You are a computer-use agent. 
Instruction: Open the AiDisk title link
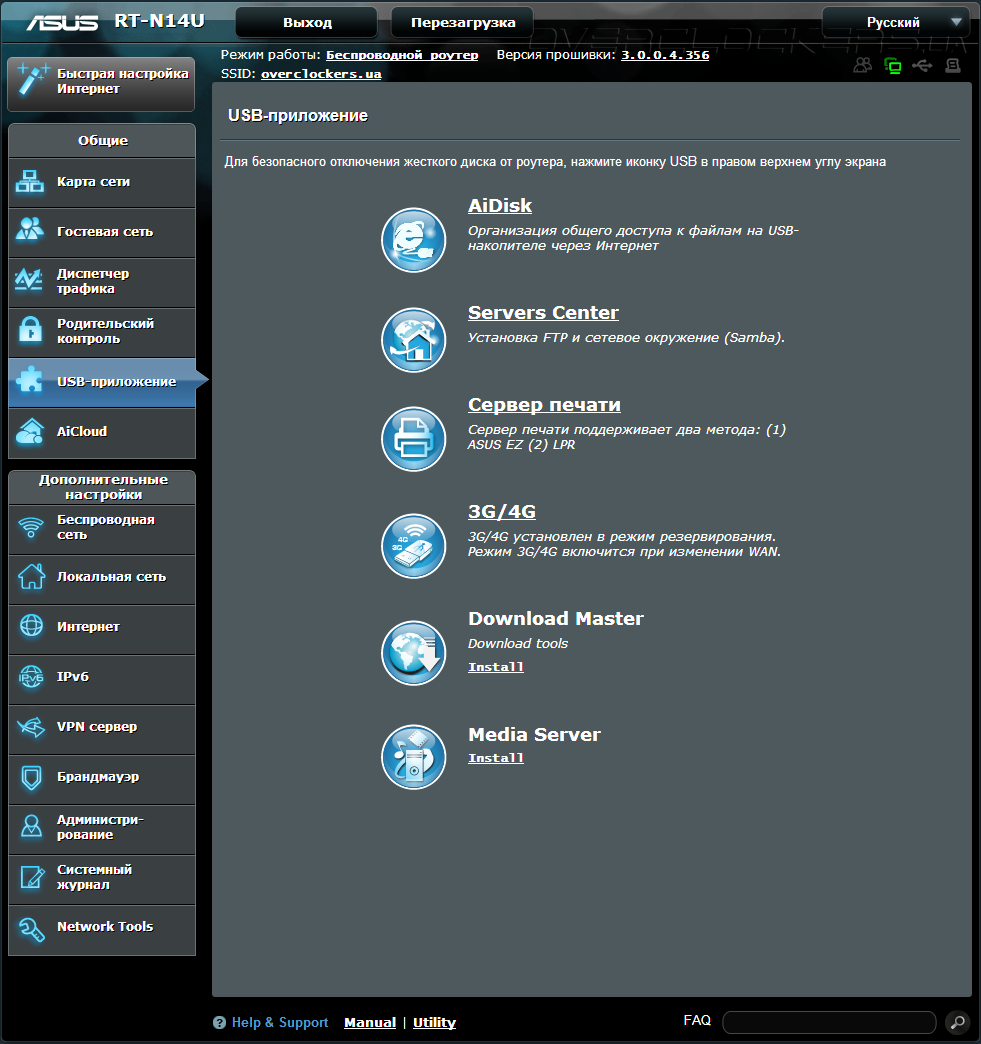(499, 206)
